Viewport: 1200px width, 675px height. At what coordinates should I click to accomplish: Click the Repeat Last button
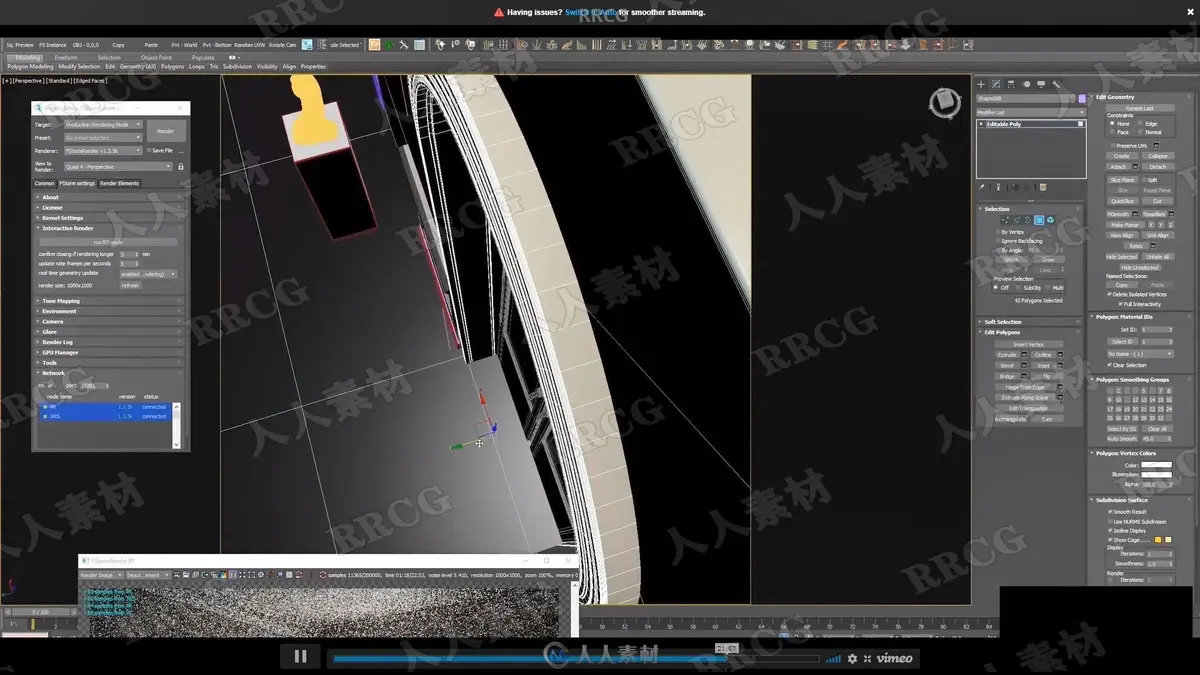(x=1140, y=108)
